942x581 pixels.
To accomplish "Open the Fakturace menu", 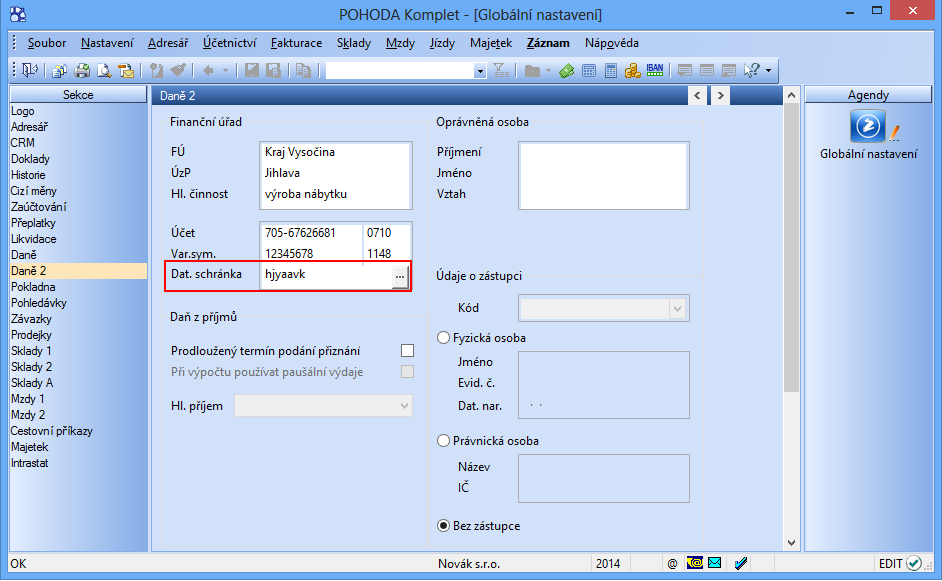I will tap(296, 43).
